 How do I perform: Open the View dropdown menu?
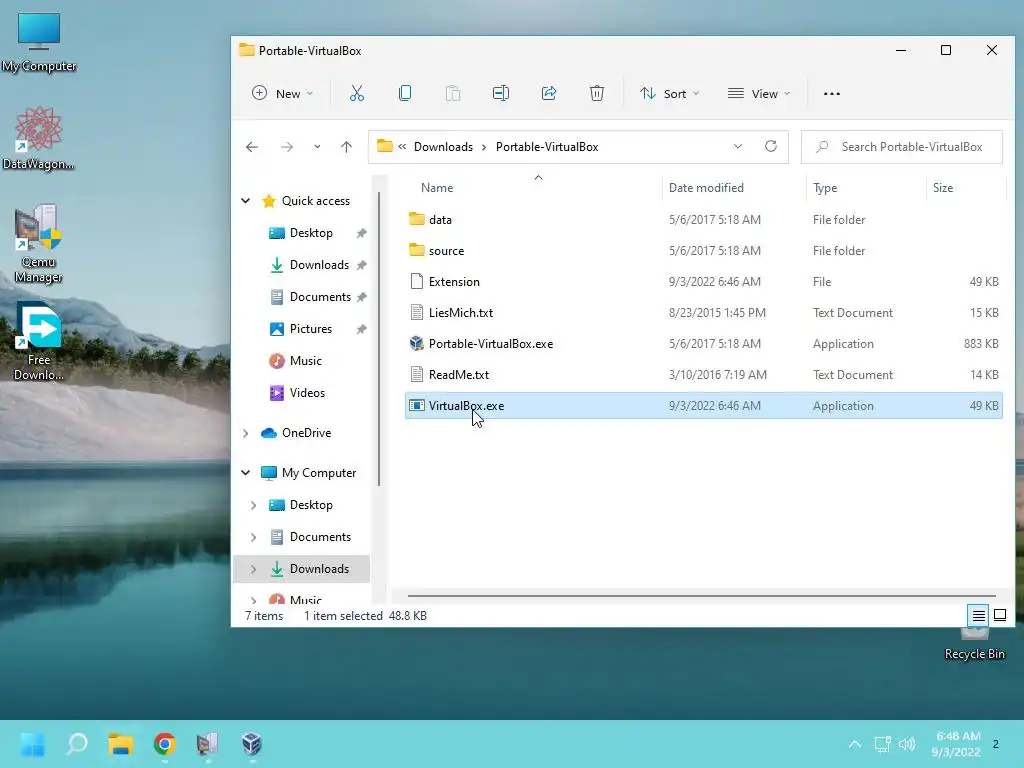click(759, 93)
